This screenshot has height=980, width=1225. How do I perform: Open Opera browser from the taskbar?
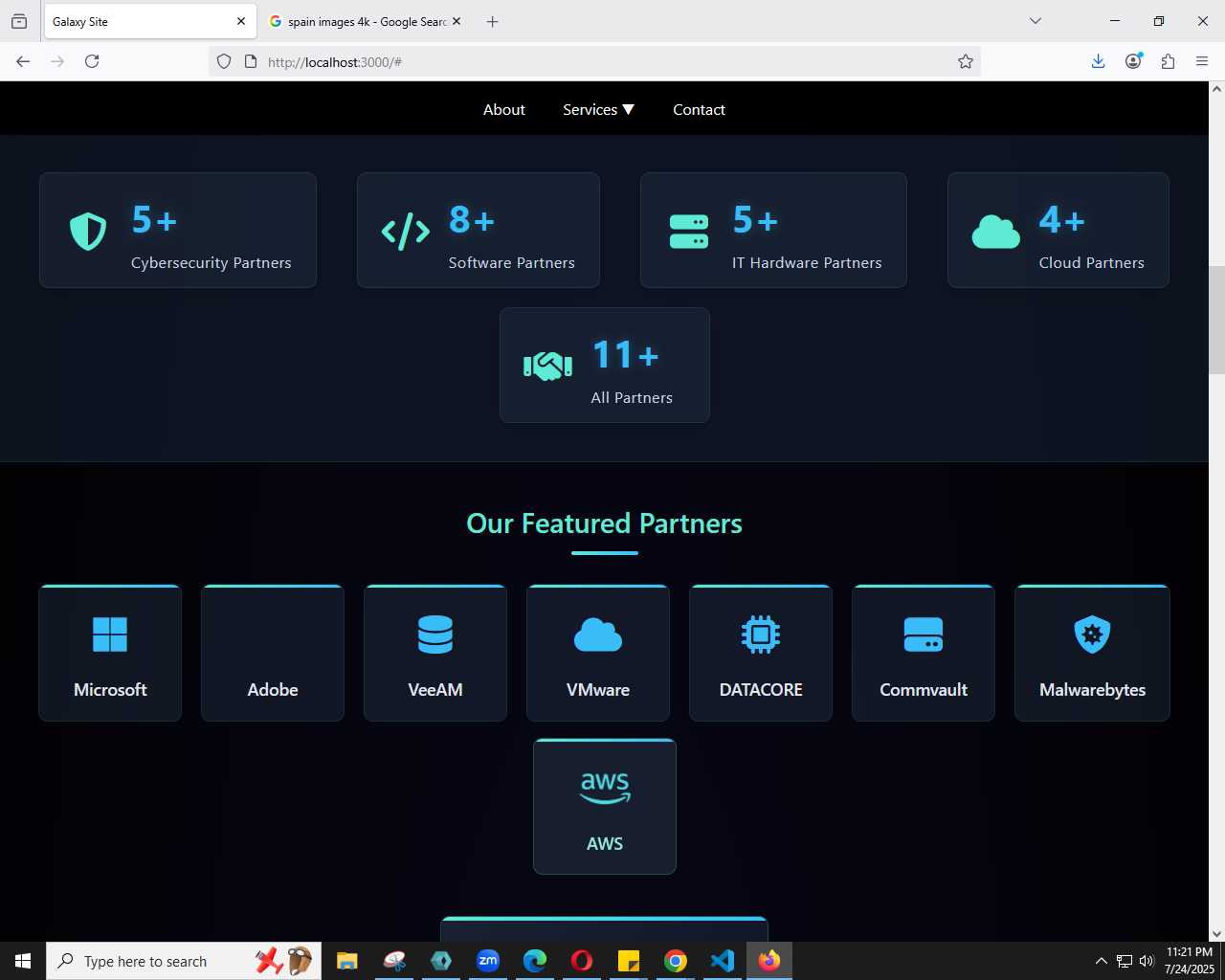click(x=582, y=961)
